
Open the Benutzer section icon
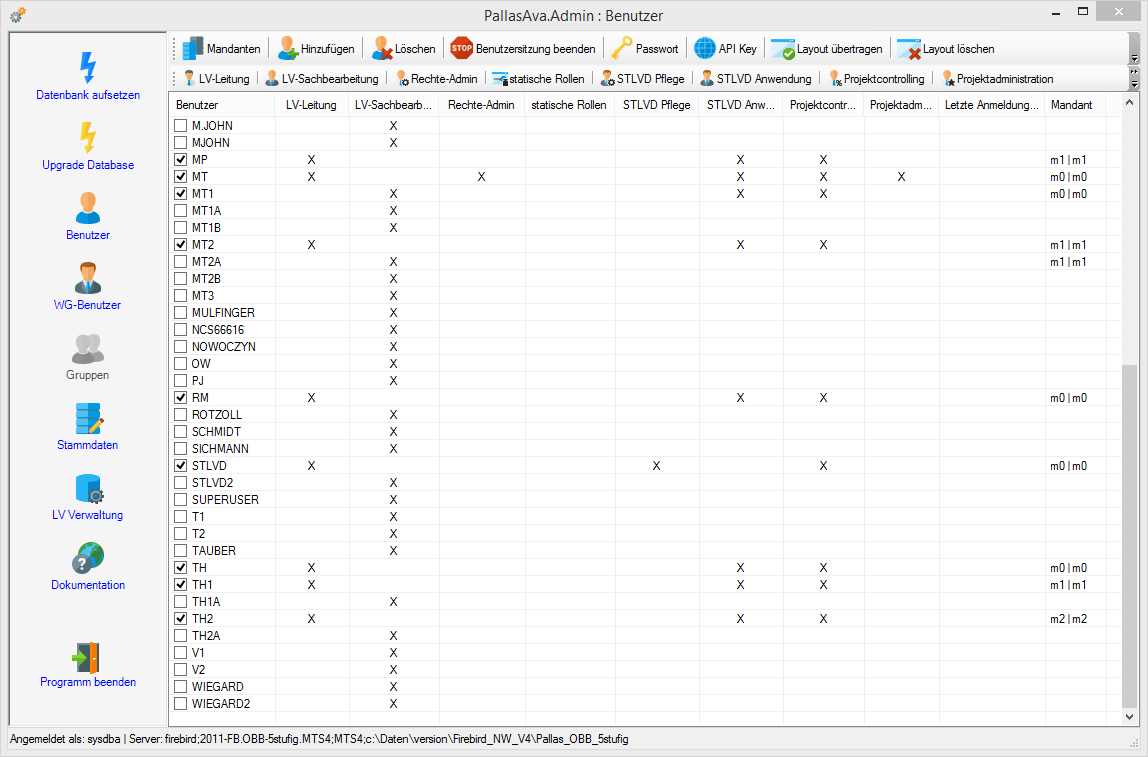(x=88, y=208)
